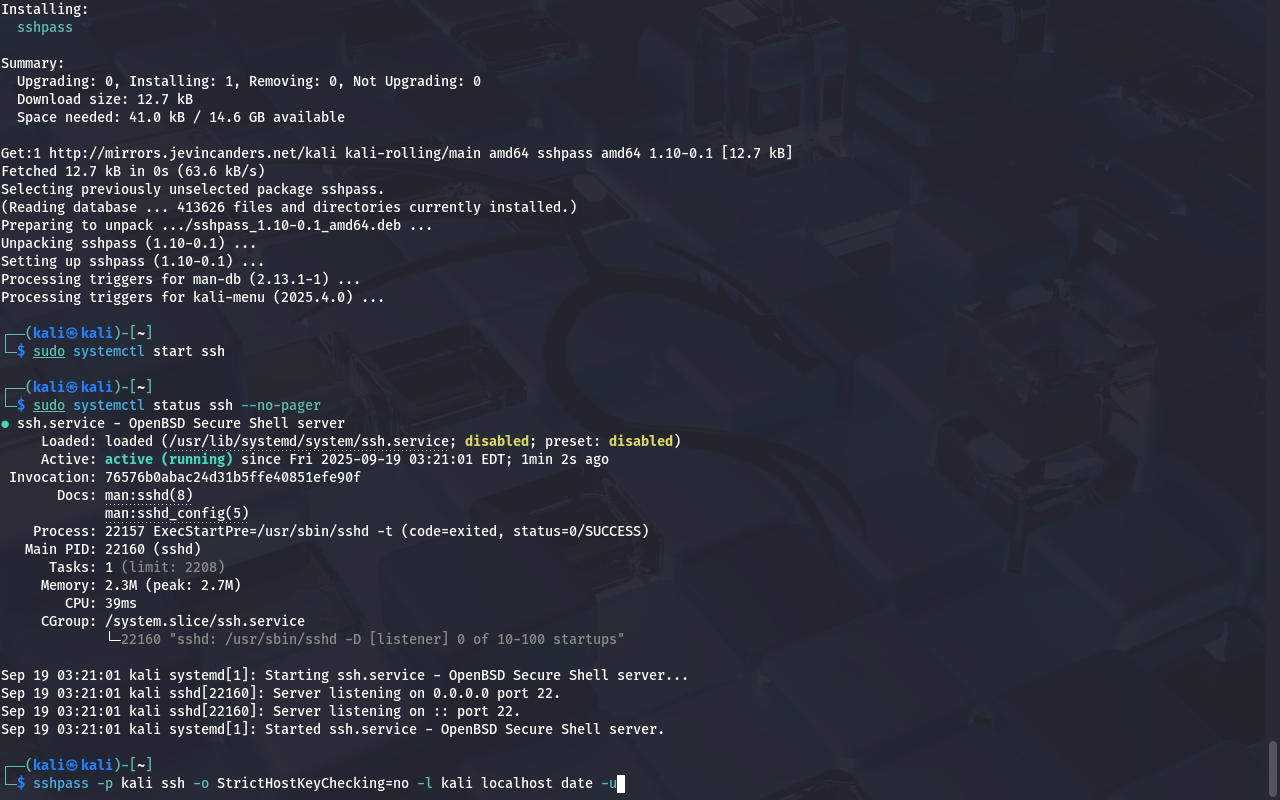1280x800 pixels.
Task: Open the man:sshd(8) docs link
Action: pyautogui.click(x=149, y=495)
